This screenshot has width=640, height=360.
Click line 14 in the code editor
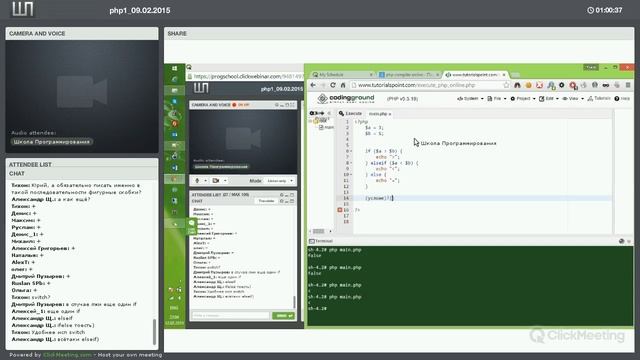coord(482,198)
